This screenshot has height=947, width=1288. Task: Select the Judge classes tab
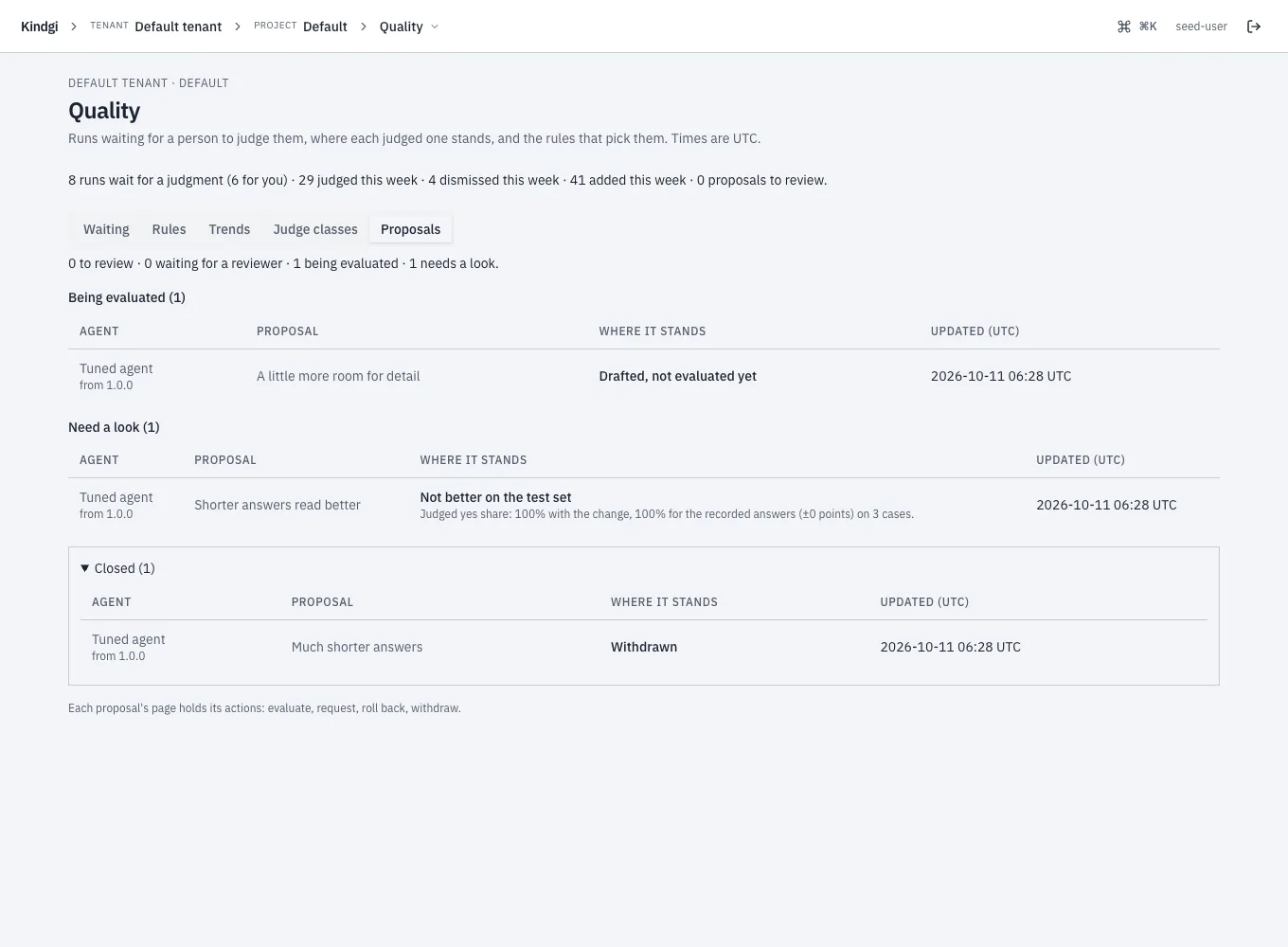coord(315,229)
